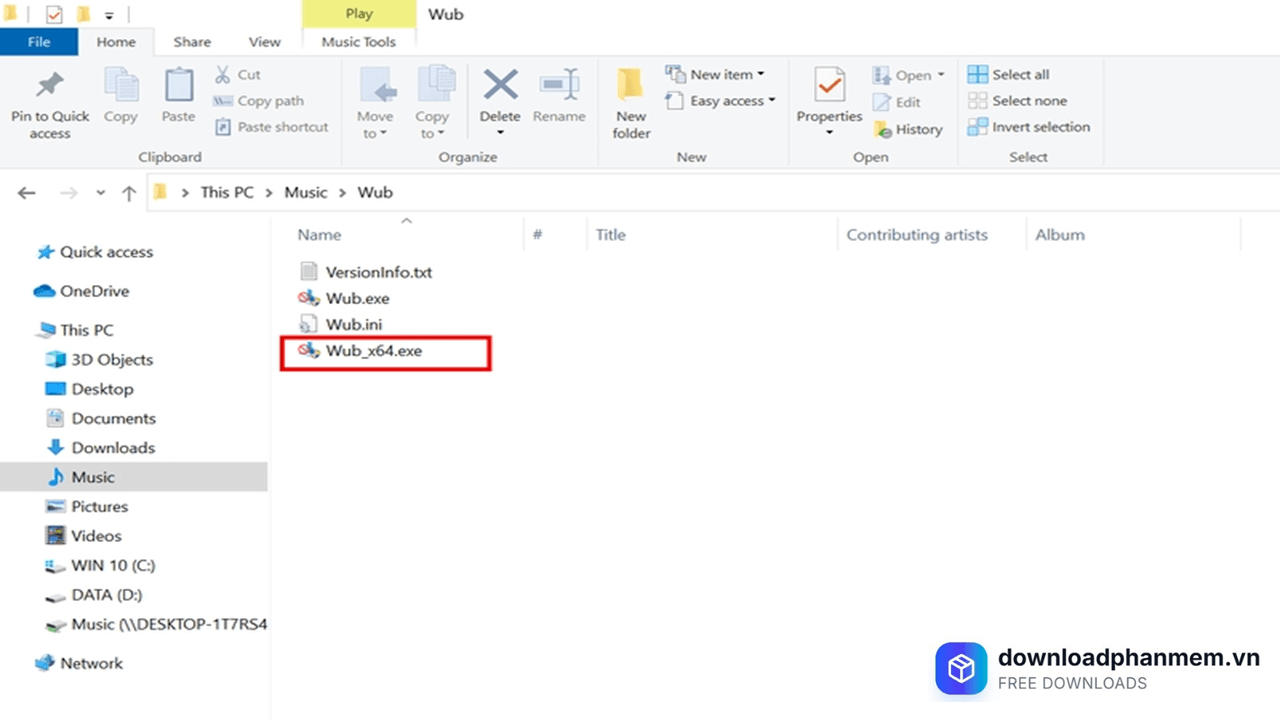The image size is (1280, 720).
Task: Expand the Move to dropdown
Action: [375, 105]
